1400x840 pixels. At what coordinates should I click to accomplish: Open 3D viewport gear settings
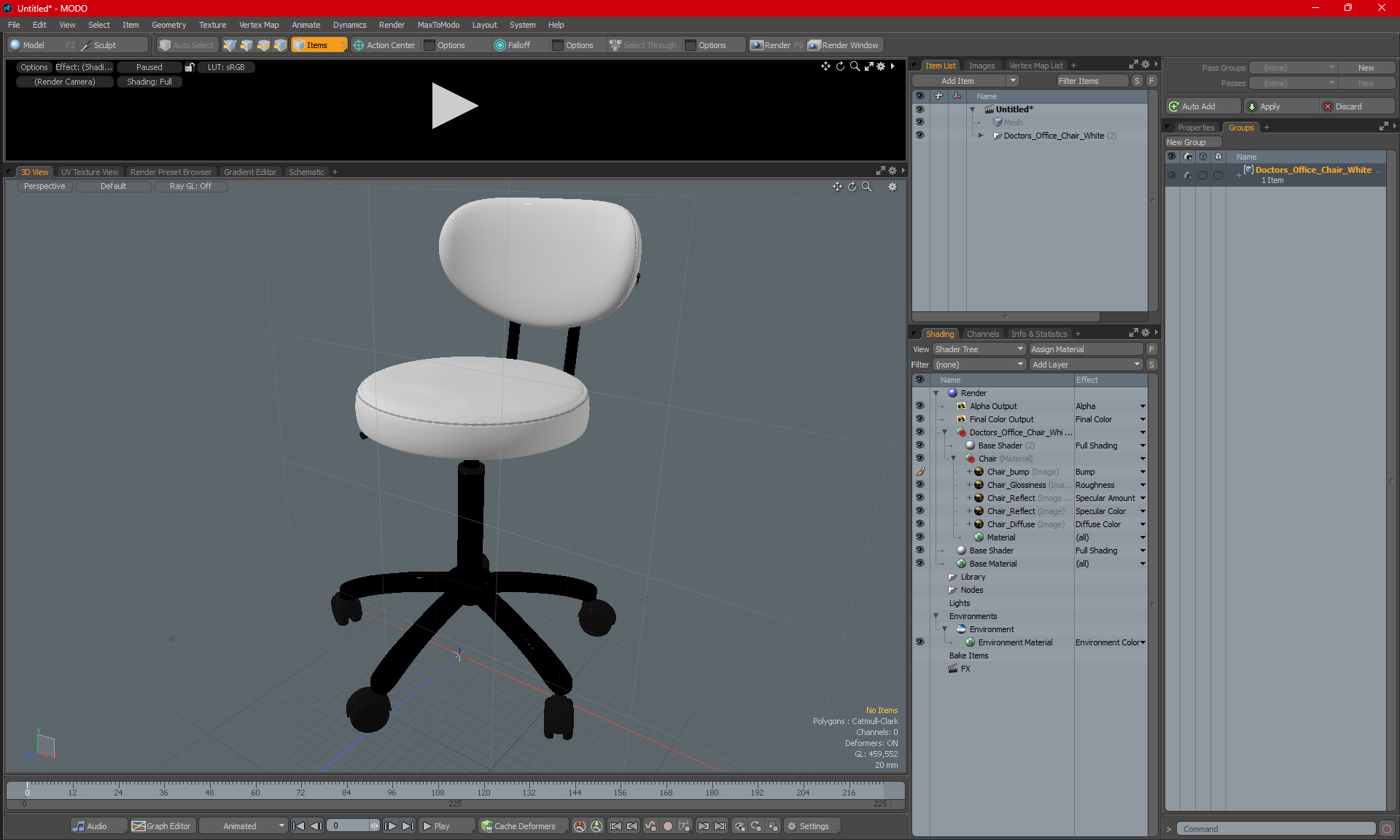pyautogui.click(x=892, y=187)
